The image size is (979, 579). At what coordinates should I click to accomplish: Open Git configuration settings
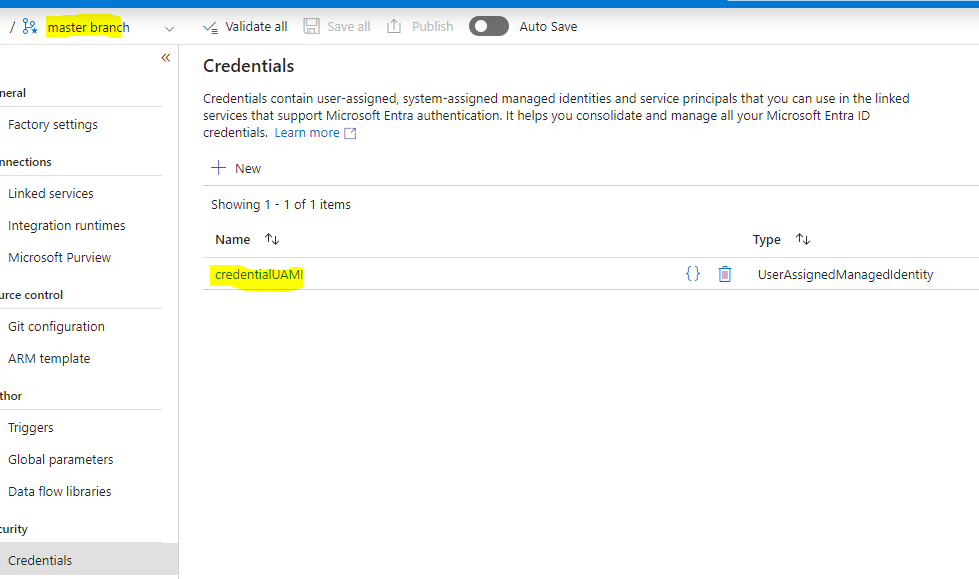click(x=56, y=326)
